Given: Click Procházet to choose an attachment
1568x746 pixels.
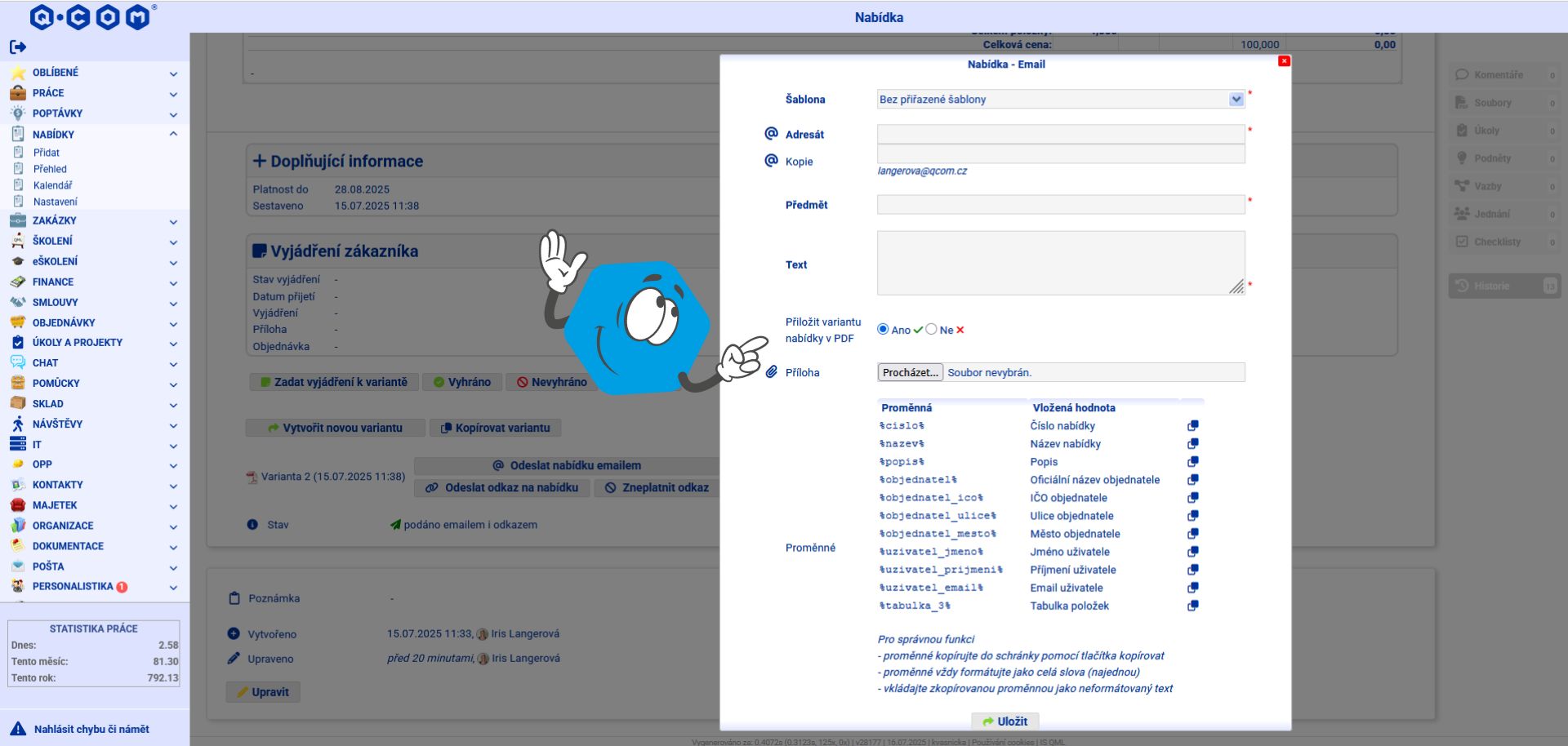Looking at the screenshot, I should (910, 372).
